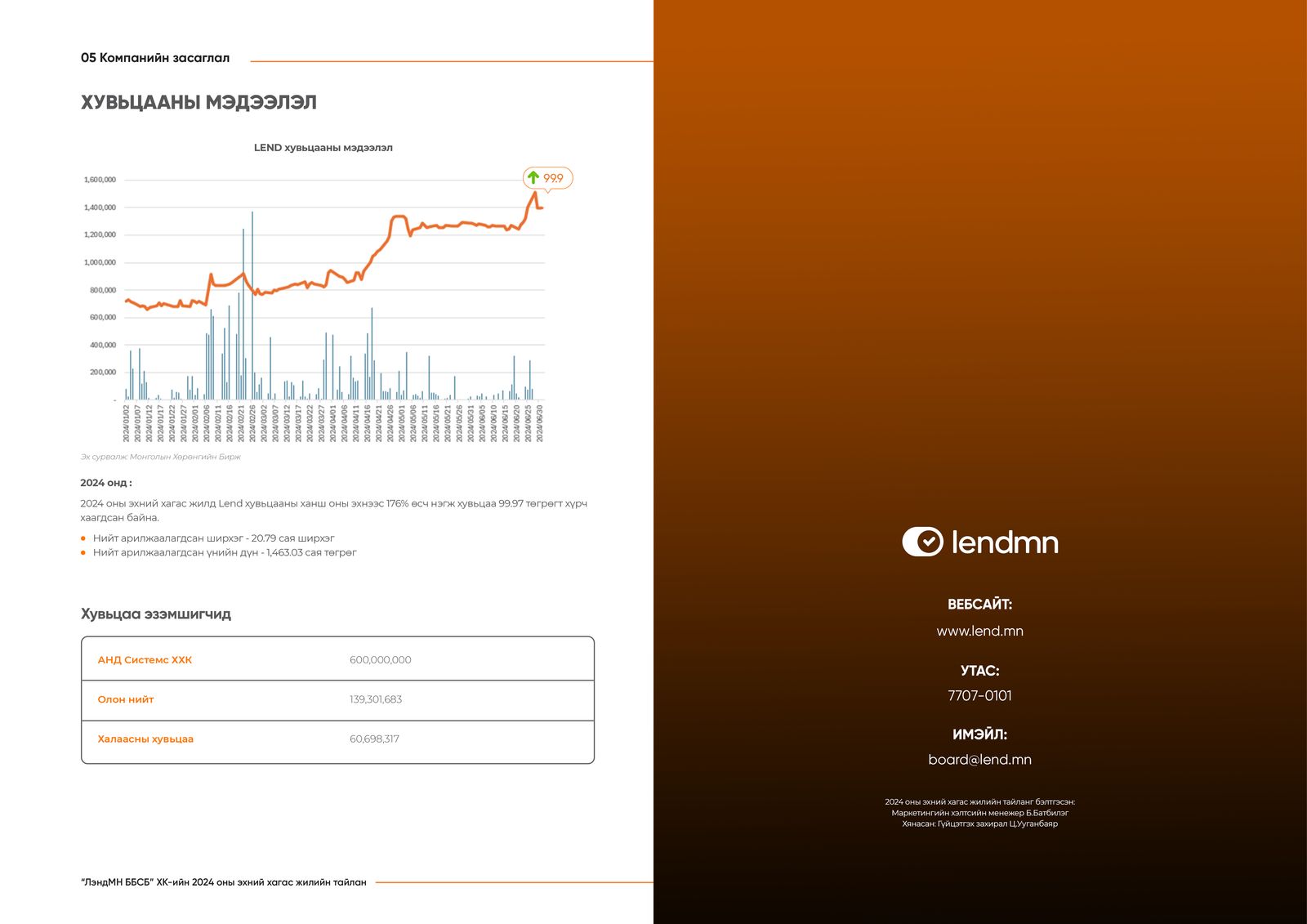Click the phone number 7707-0101
This screenshot has height=924, width=1307.
point(979,696)
